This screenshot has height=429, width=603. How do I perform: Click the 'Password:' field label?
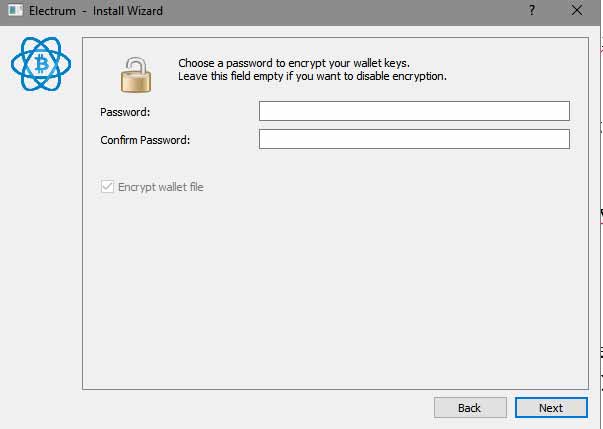click(125, 112)
